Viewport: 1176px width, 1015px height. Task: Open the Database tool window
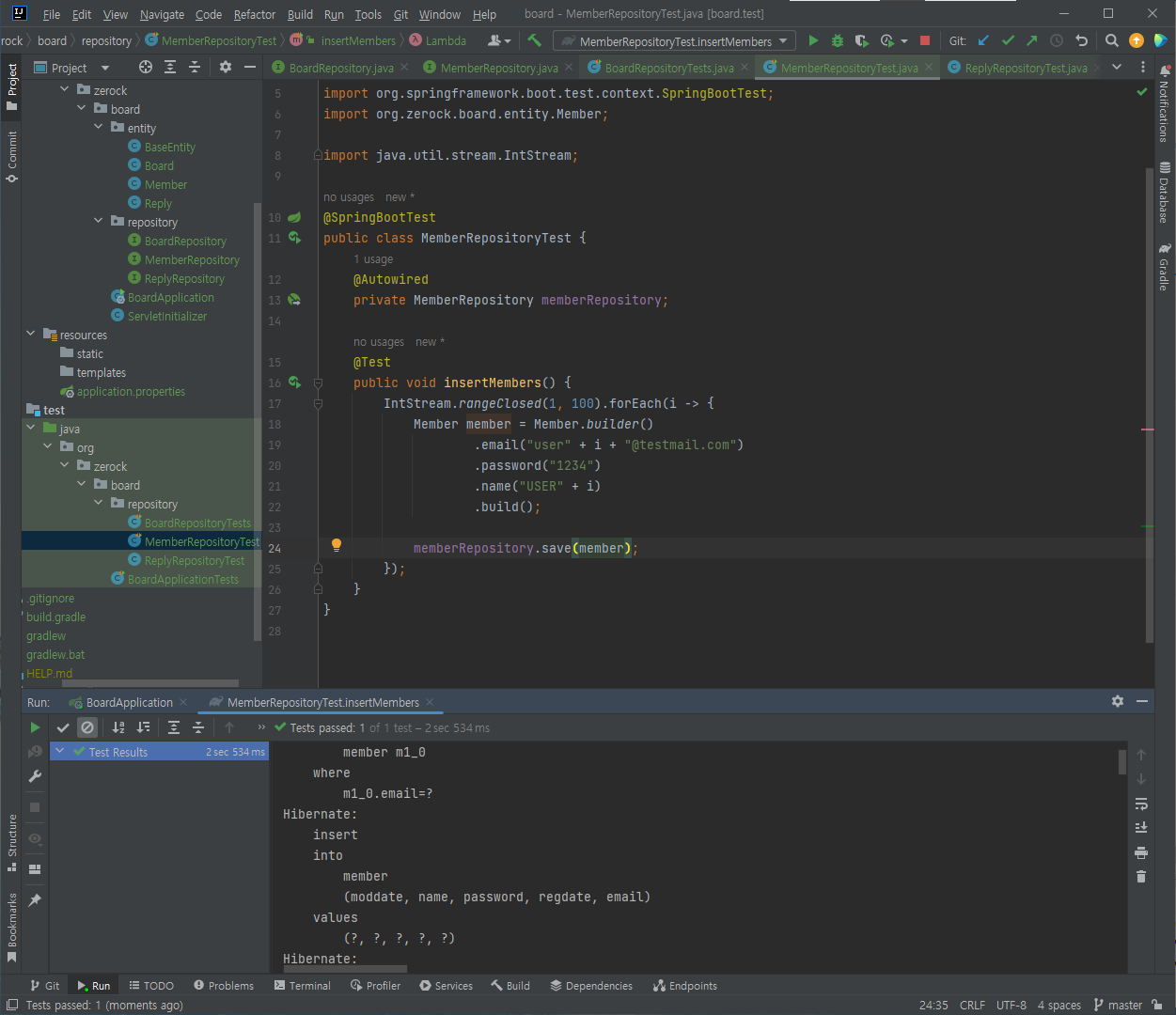click(1165, 194)
